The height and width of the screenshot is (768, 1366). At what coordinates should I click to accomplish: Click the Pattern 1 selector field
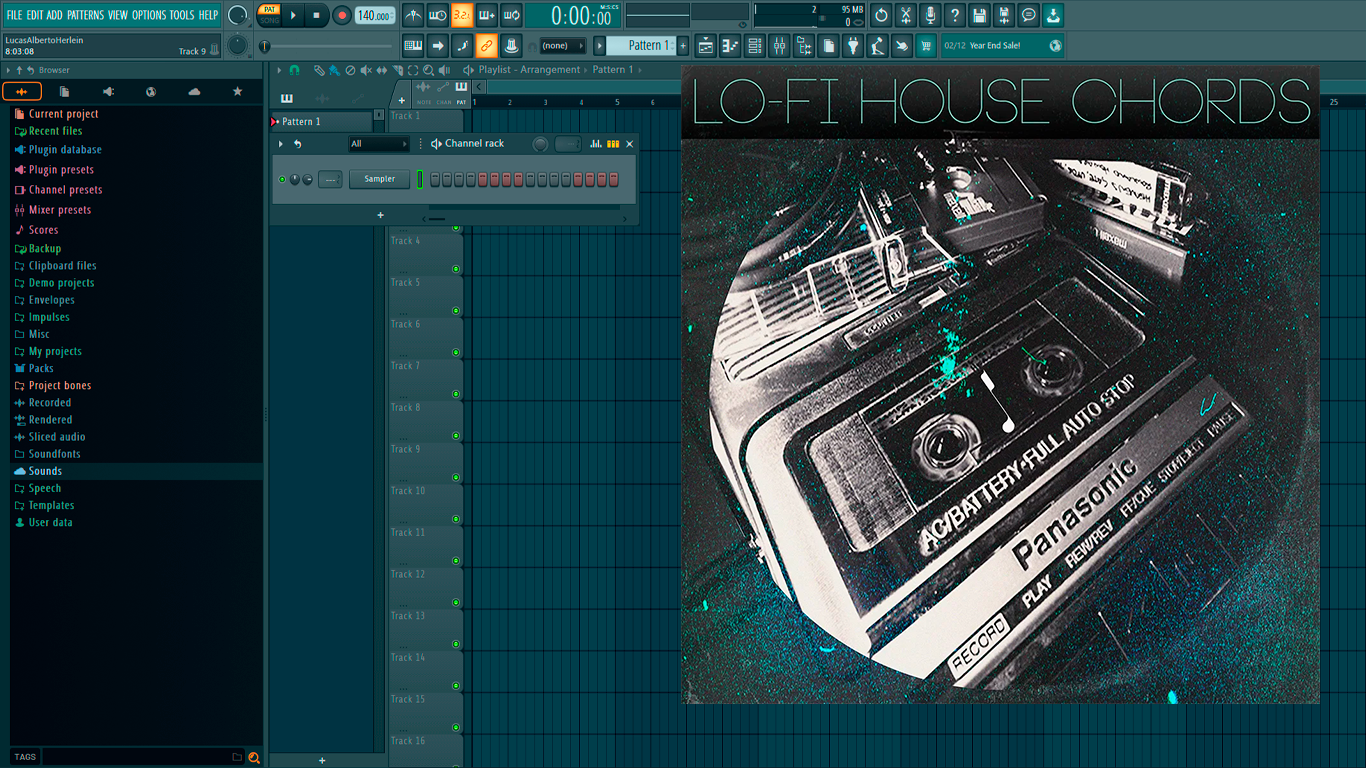[642, 45]
